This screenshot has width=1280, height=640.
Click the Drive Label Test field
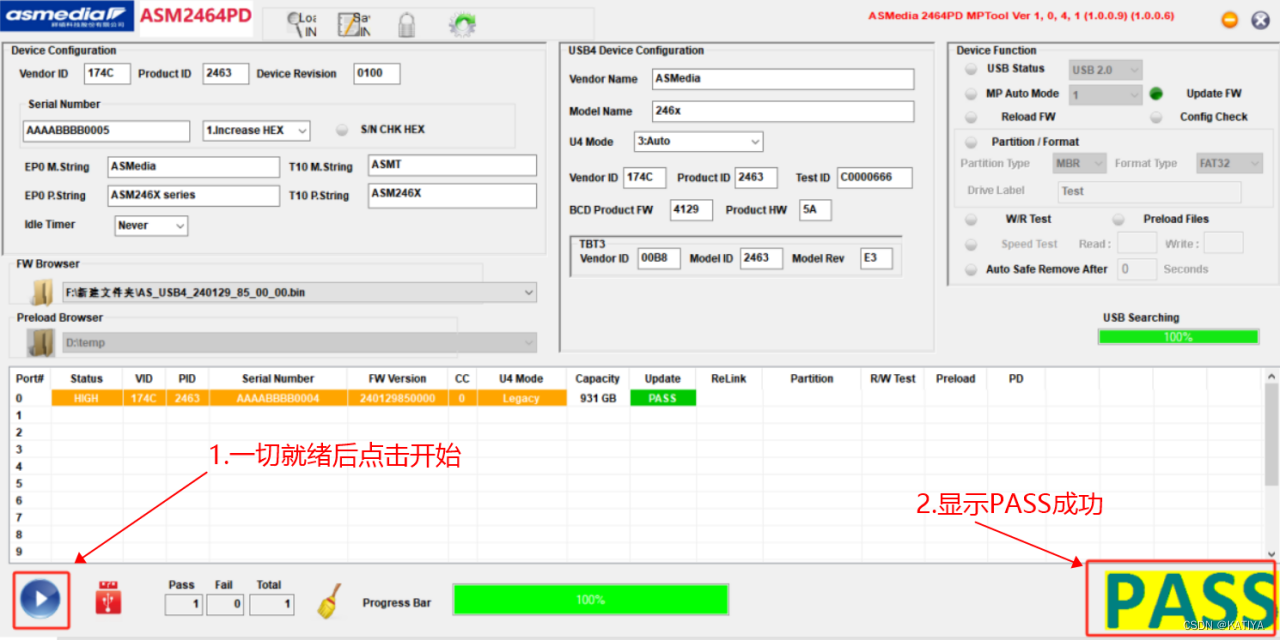[x=1149, y=191]
